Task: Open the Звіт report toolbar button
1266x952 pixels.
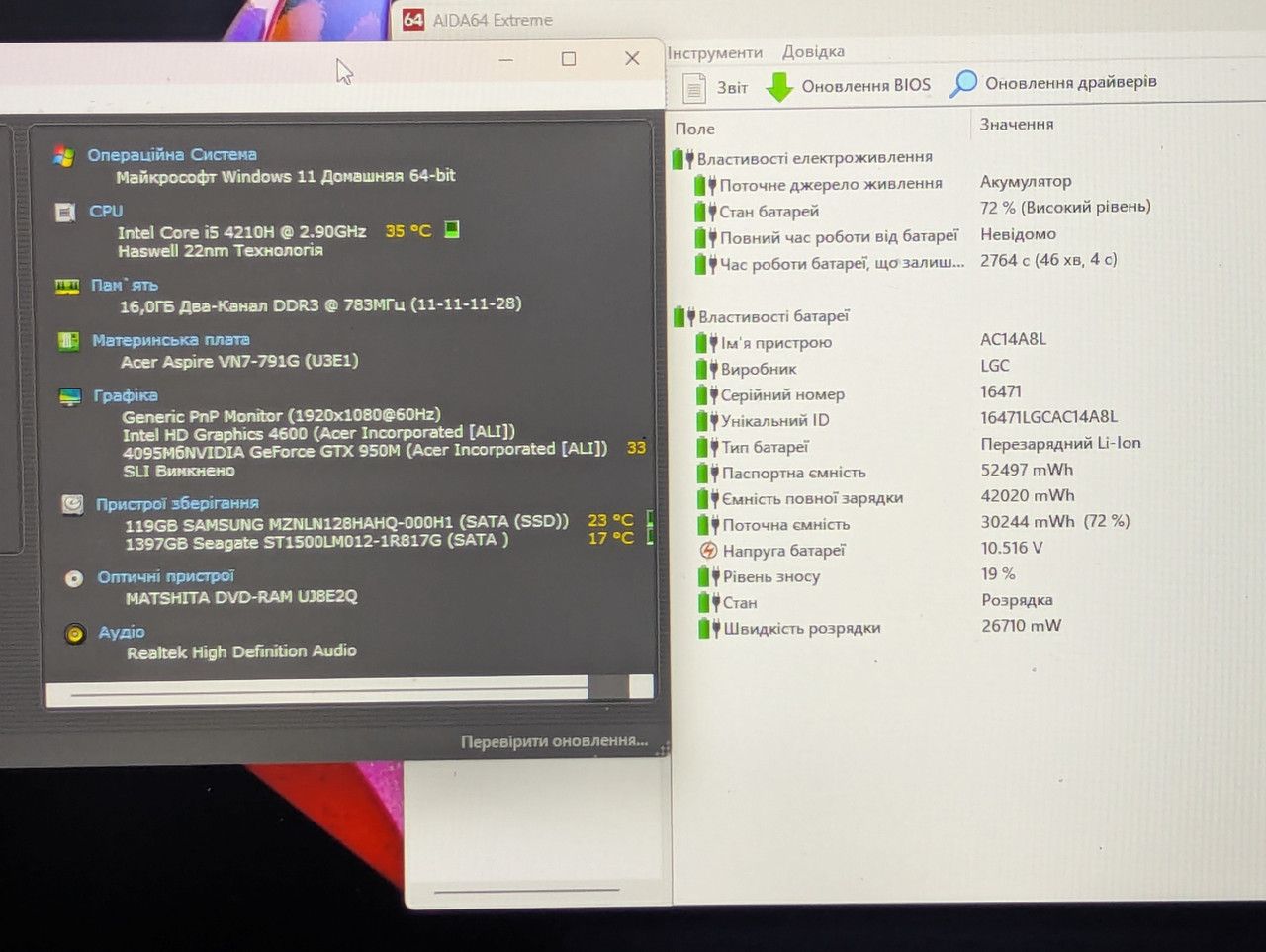Action: (x=716, y=88)
